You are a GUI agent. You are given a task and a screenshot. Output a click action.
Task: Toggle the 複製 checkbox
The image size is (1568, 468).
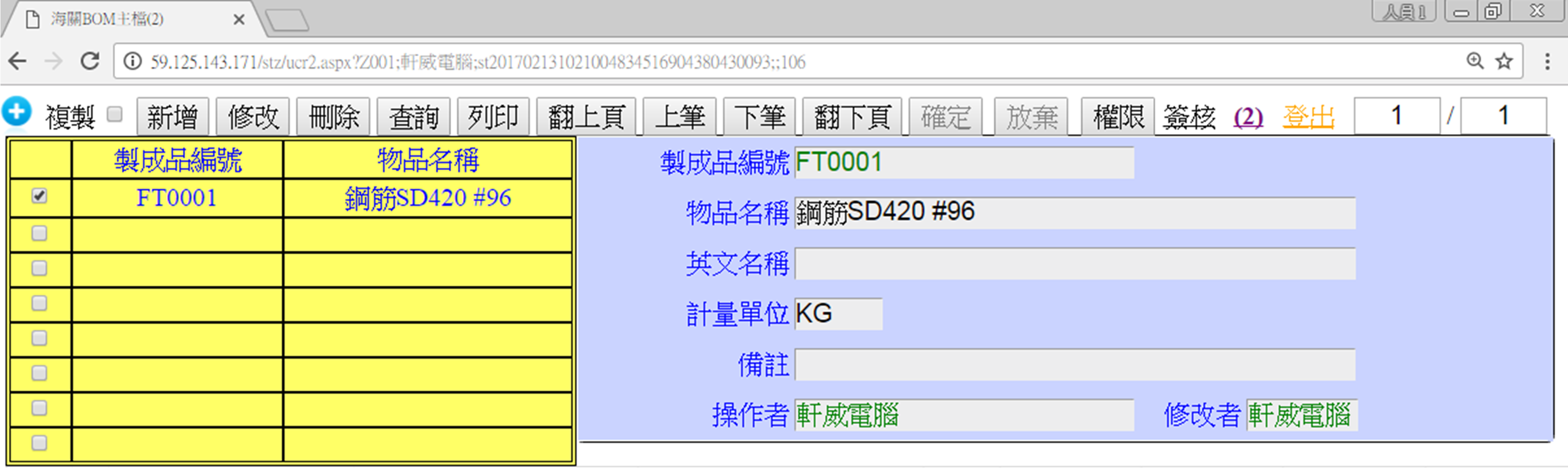114,114
